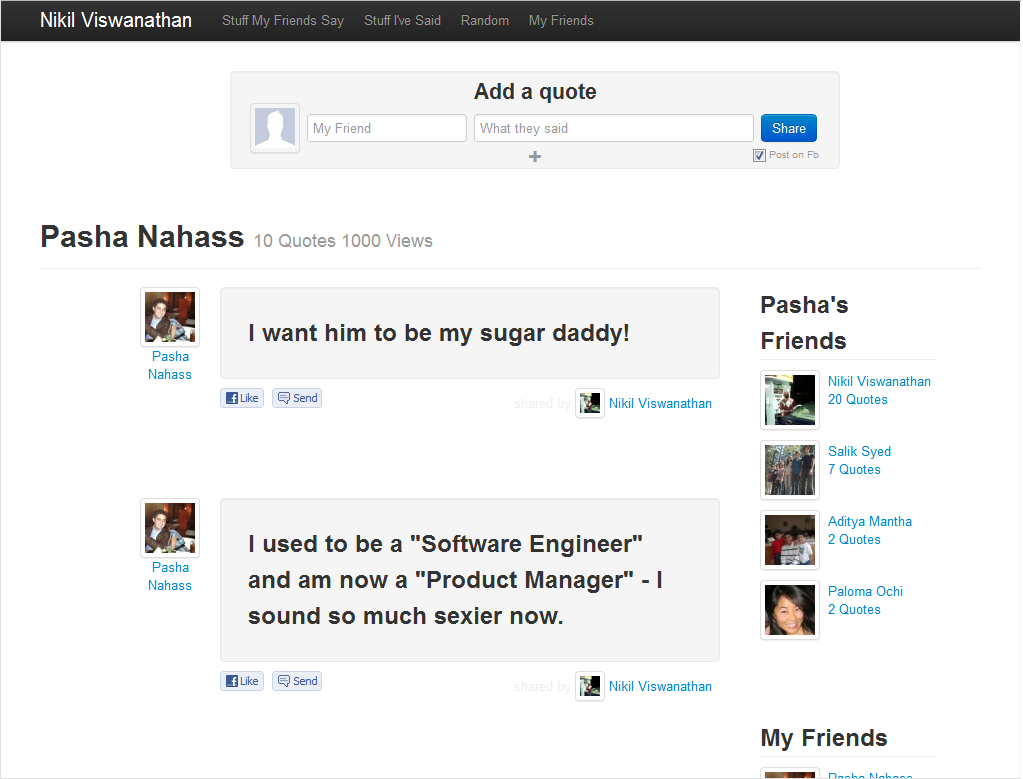This screenshot has height=779, width=1023.
Task: Click Nikil's small avatar under the second quote
Action: coord(590,686)
